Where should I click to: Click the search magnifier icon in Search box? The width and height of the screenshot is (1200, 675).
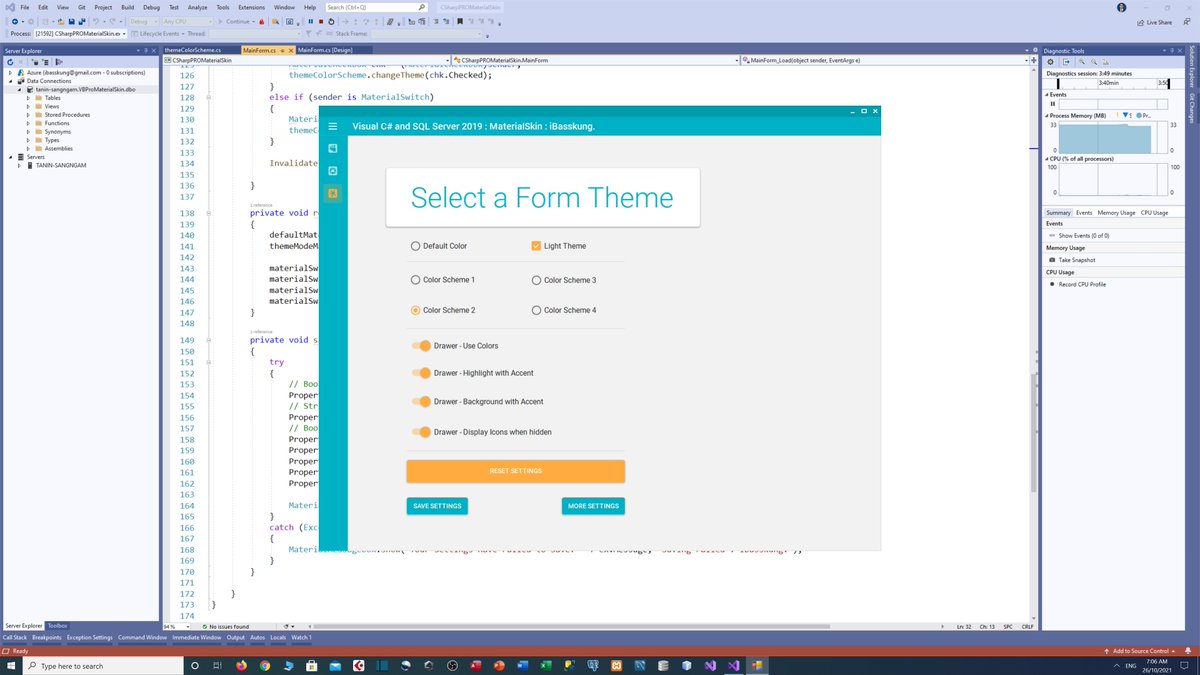(x=422, y=7)
